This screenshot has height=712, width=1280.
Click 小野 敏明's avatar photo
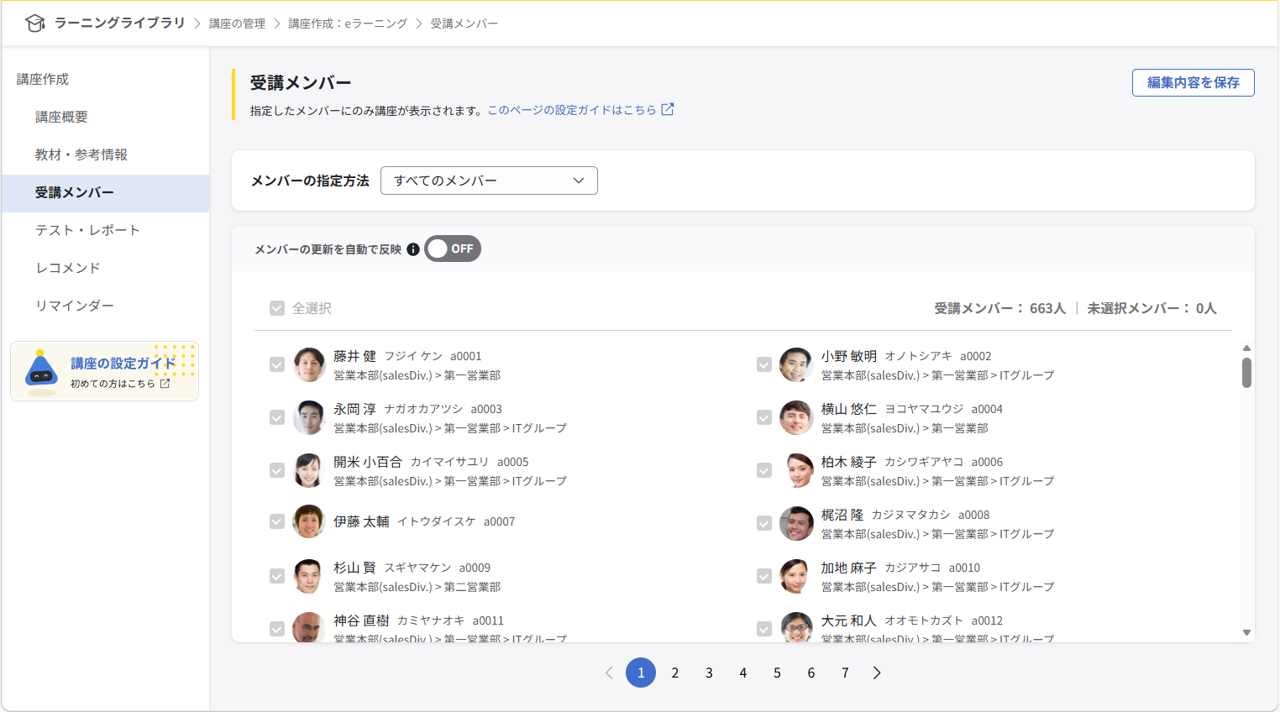(796, 365)
